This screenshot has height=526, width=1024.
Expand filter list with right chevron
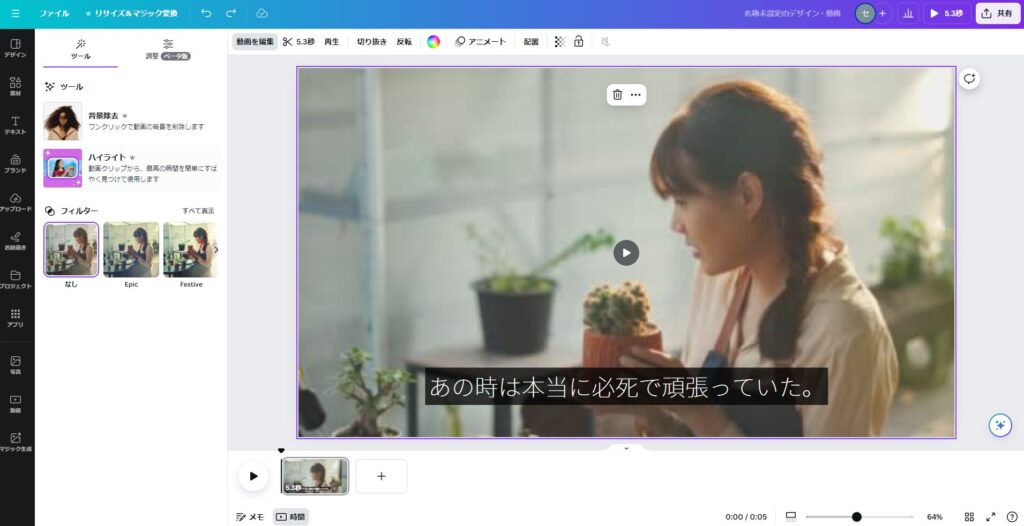216,249
